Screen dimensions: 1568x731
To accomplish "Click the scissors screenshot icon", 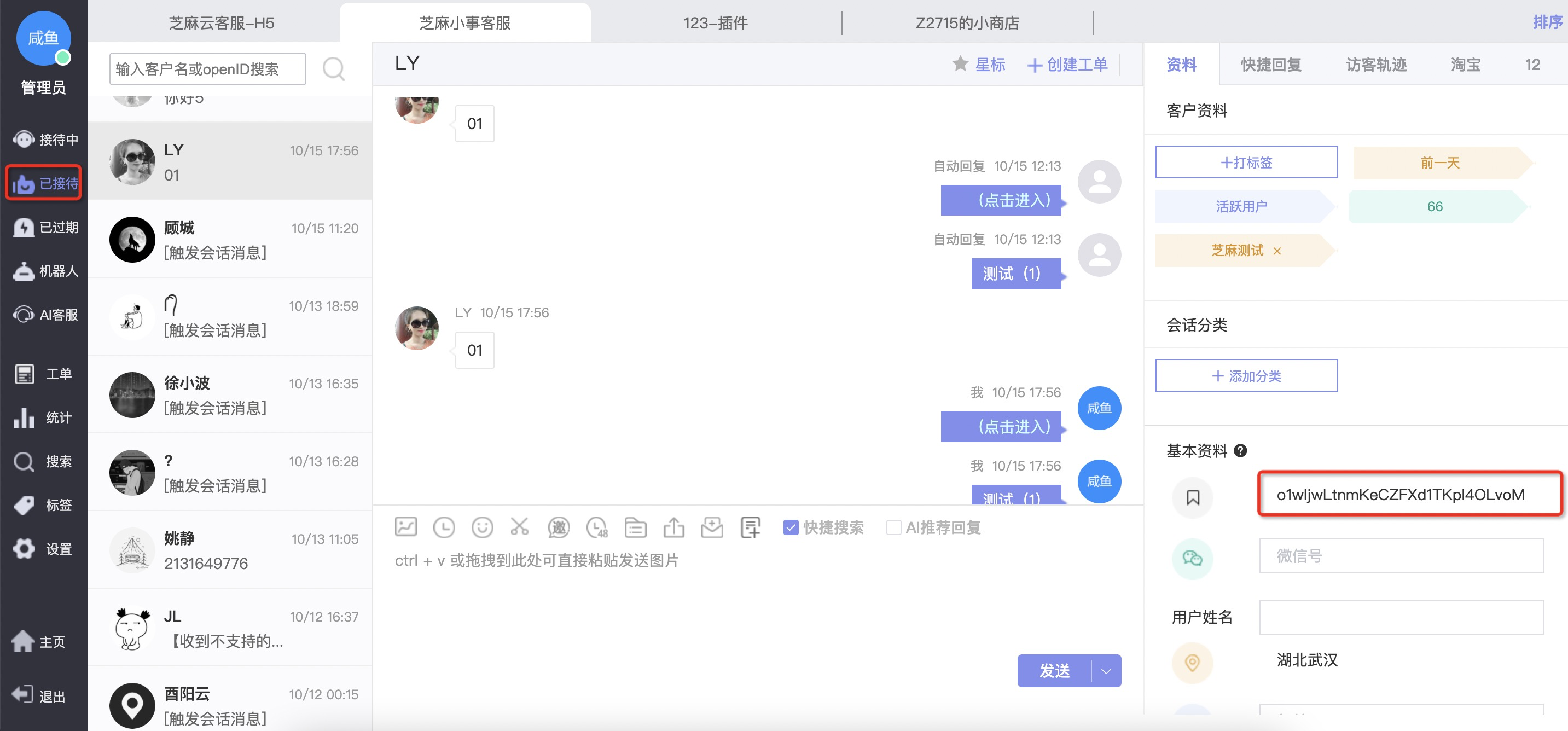I will pyautogui.click(x=520, y=527).
